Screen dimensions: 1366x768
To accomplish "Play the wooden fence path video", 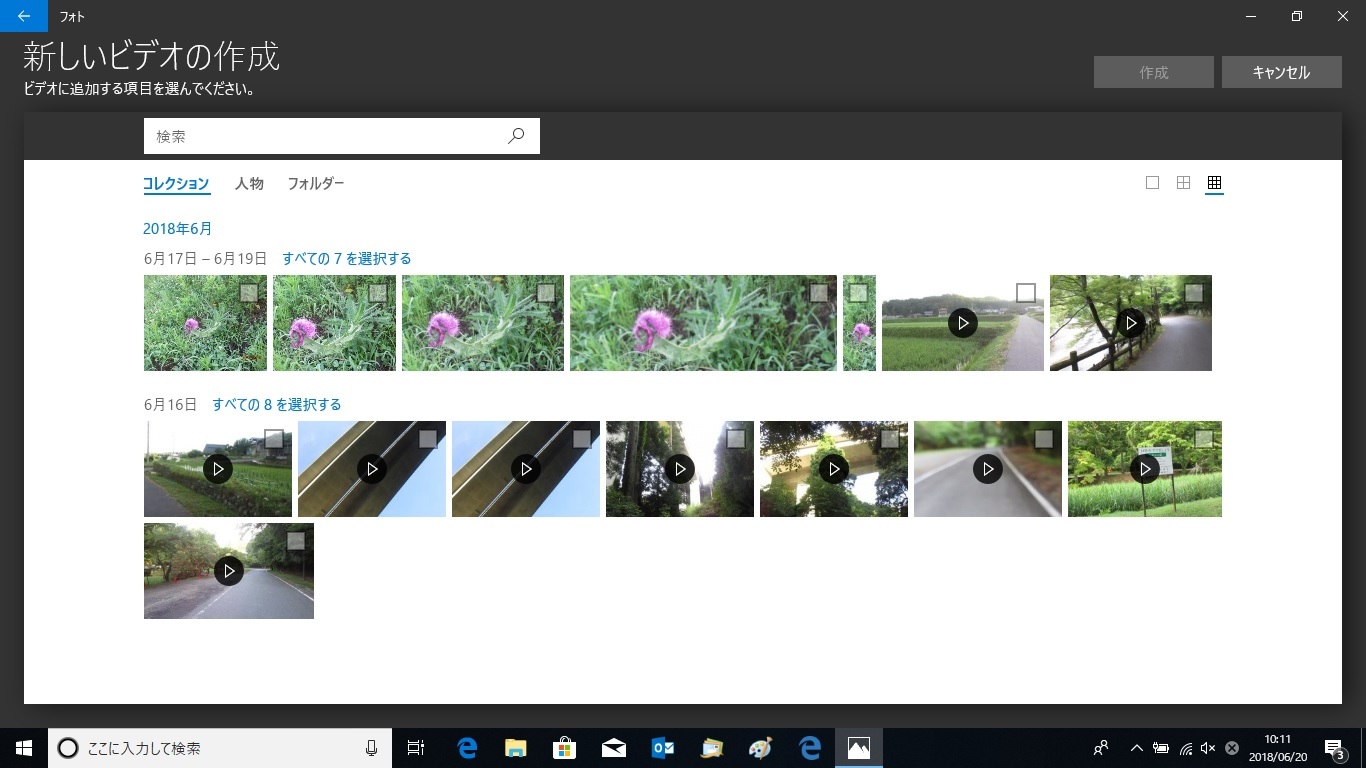I will click(x=1131, y=323).
